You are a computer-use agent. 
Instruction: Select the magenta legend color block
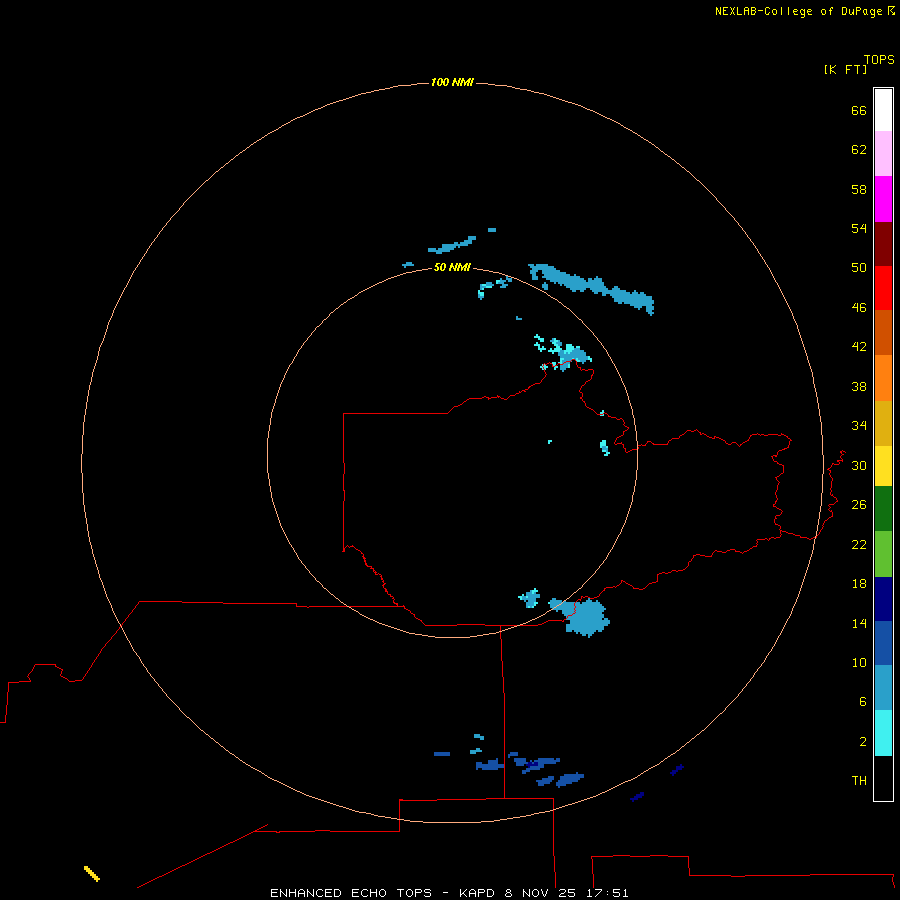coord(883,199)
